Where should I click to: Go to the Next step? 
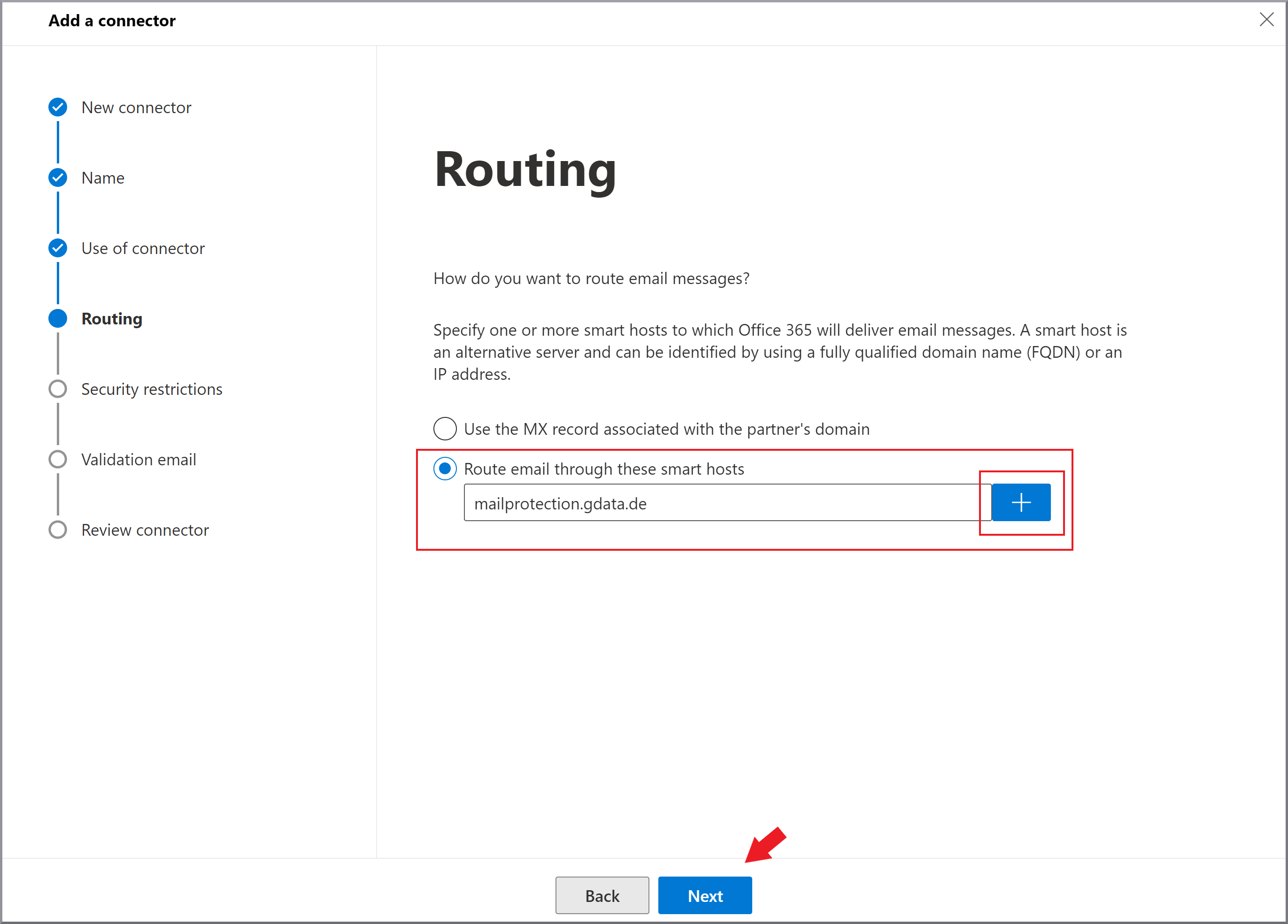(x=705, y=896)
